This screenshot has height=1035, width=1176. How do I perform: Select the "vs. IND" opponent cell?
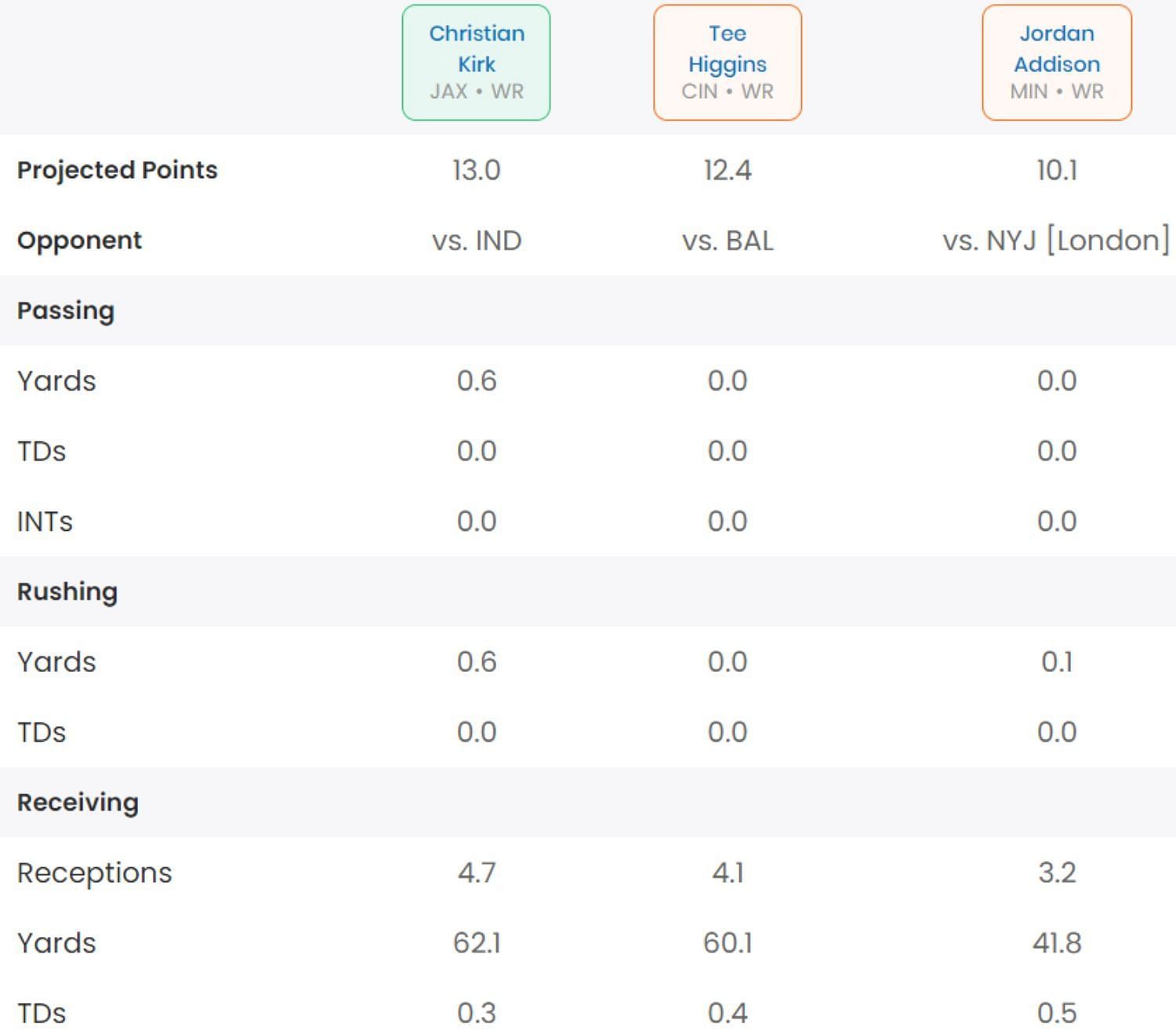click(476, 241)
